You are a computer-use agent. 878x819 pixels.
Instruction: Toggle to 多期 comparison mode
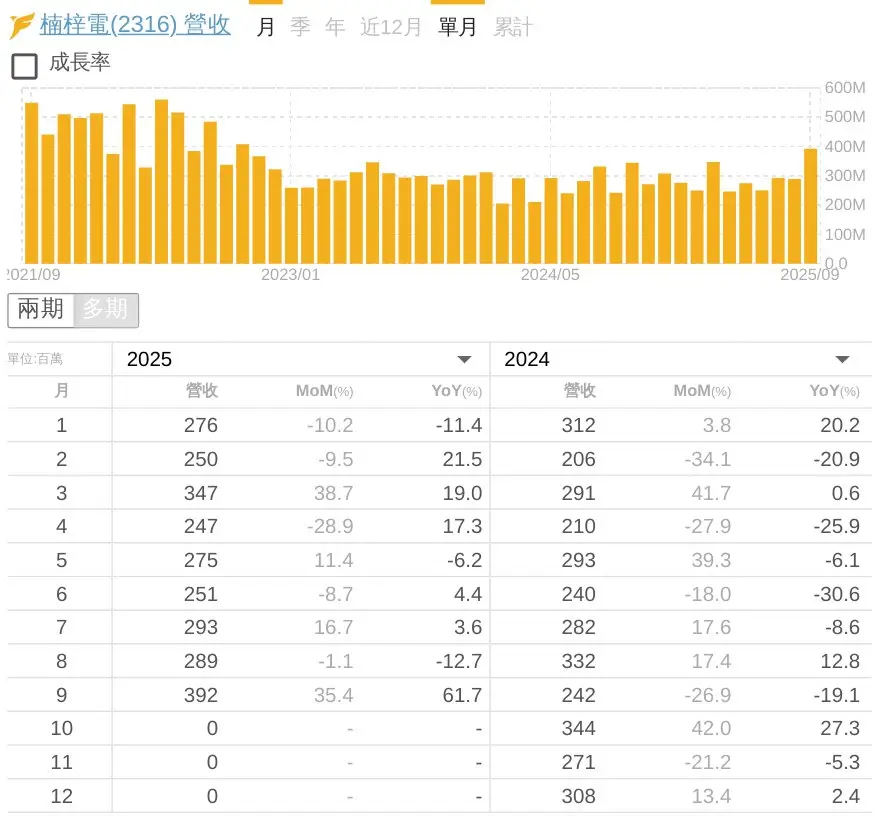coord(105,310)
